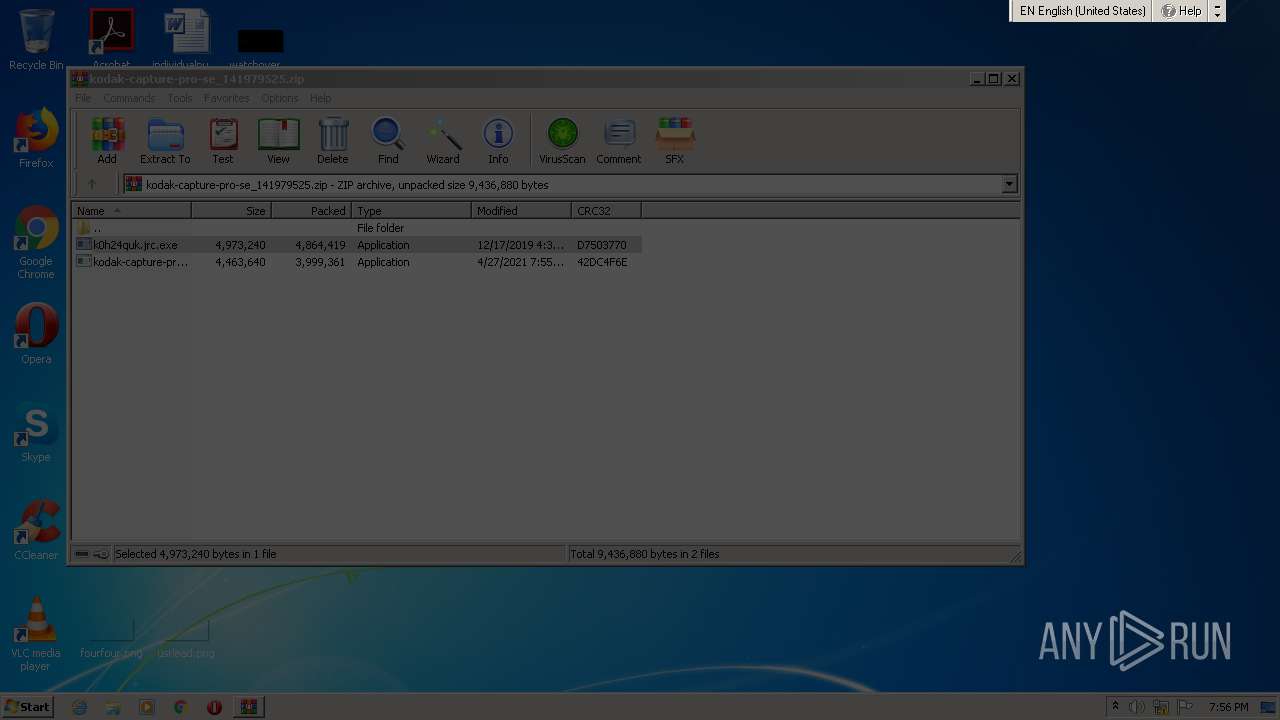Open Opera from the taskbar
This screenshot has width=1280, height=720.
pyautogui.click(x=214, y=707)
